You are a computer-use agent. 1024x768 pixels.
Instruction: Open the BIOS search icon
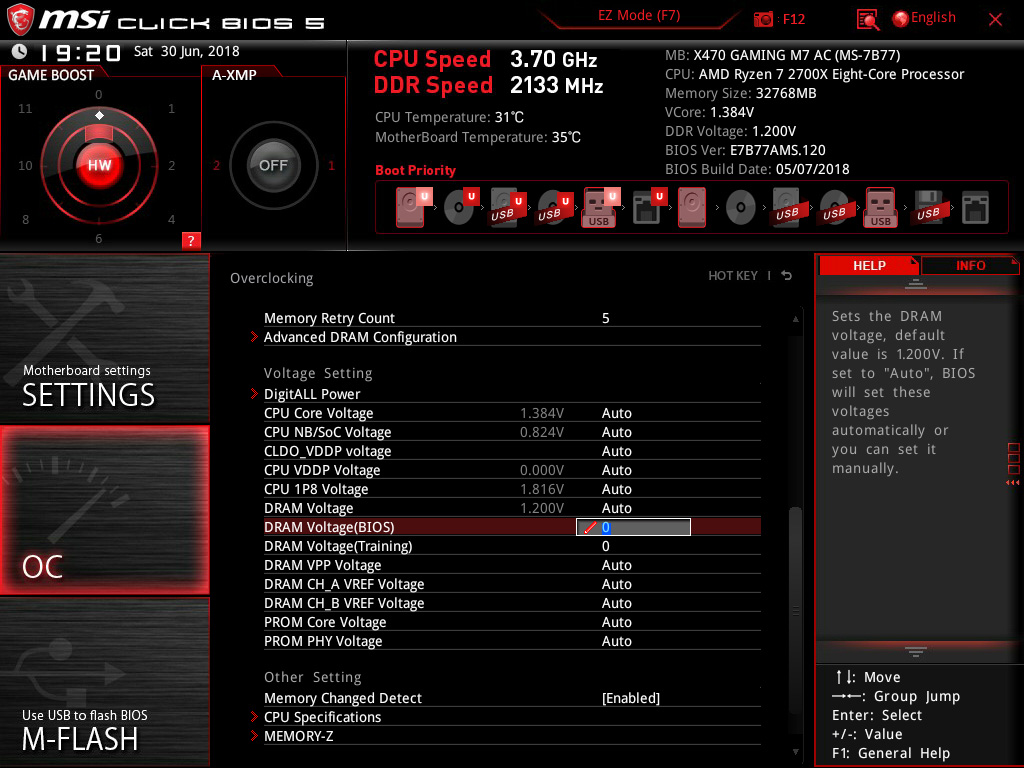(x=867, y=20)
